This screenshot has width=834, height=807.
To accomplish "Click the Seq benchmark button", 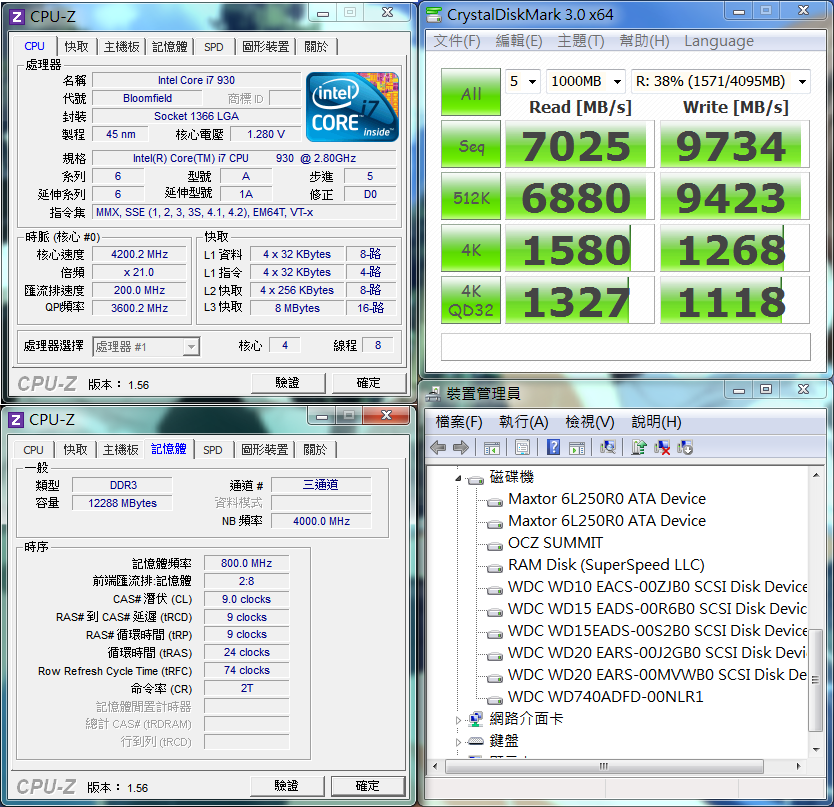I will pos(471,144).
